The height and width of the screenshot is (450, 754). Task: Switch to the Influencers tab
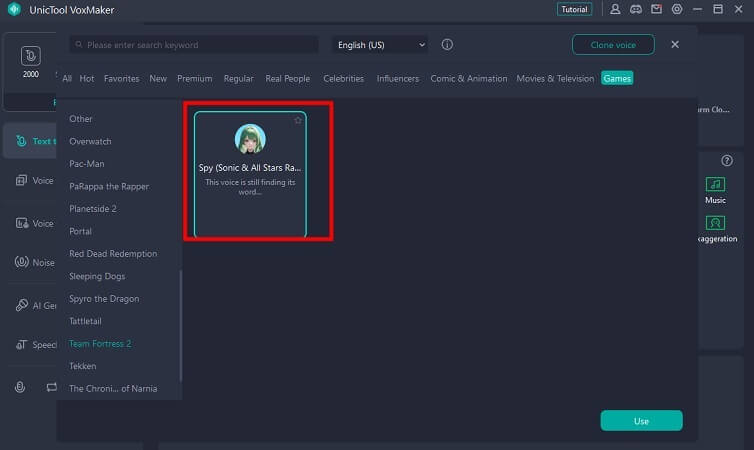(x=398, y=78)
